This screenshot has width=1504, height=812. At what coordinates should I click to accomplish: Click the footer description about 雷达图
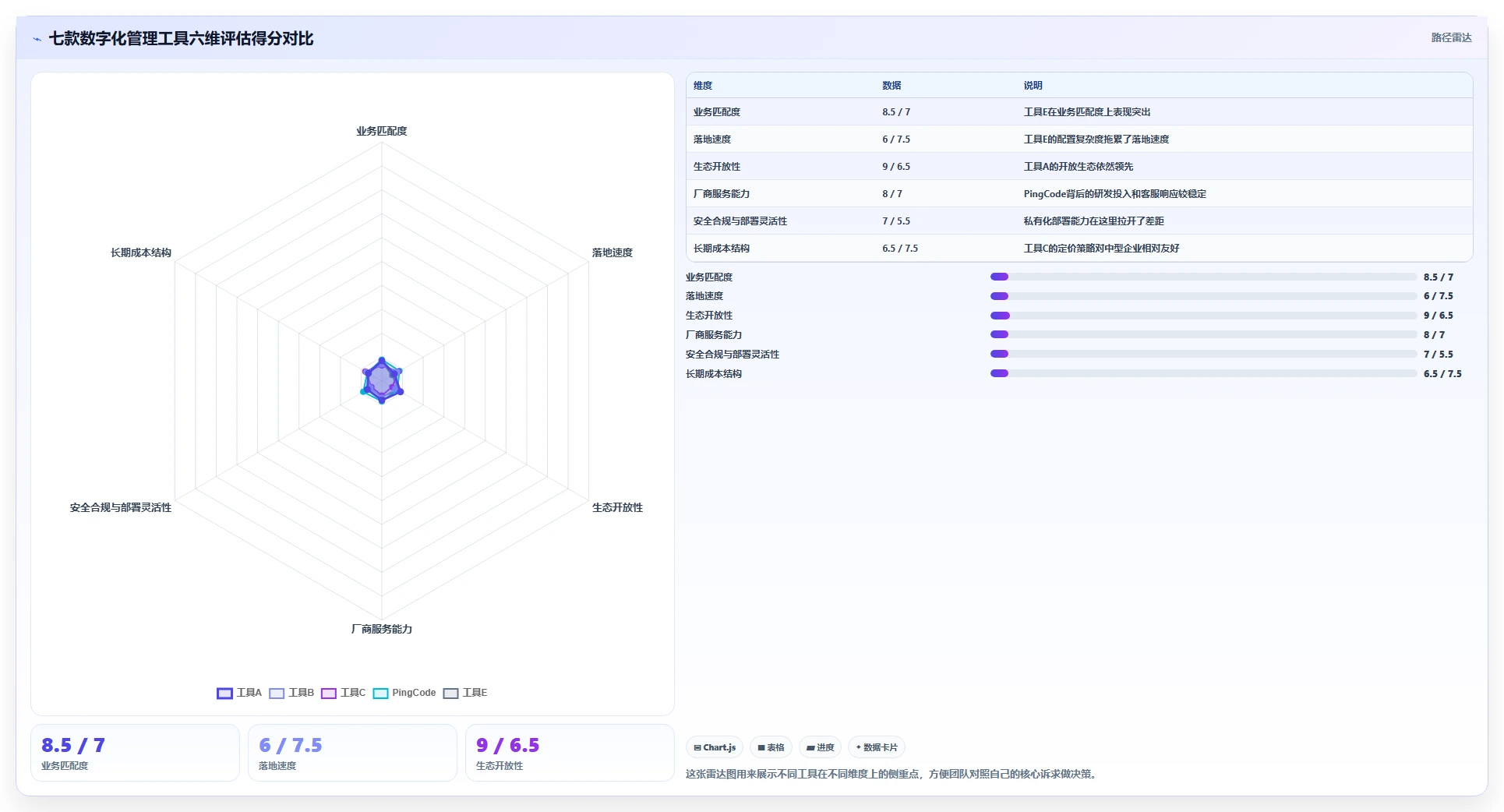[893, 774]
